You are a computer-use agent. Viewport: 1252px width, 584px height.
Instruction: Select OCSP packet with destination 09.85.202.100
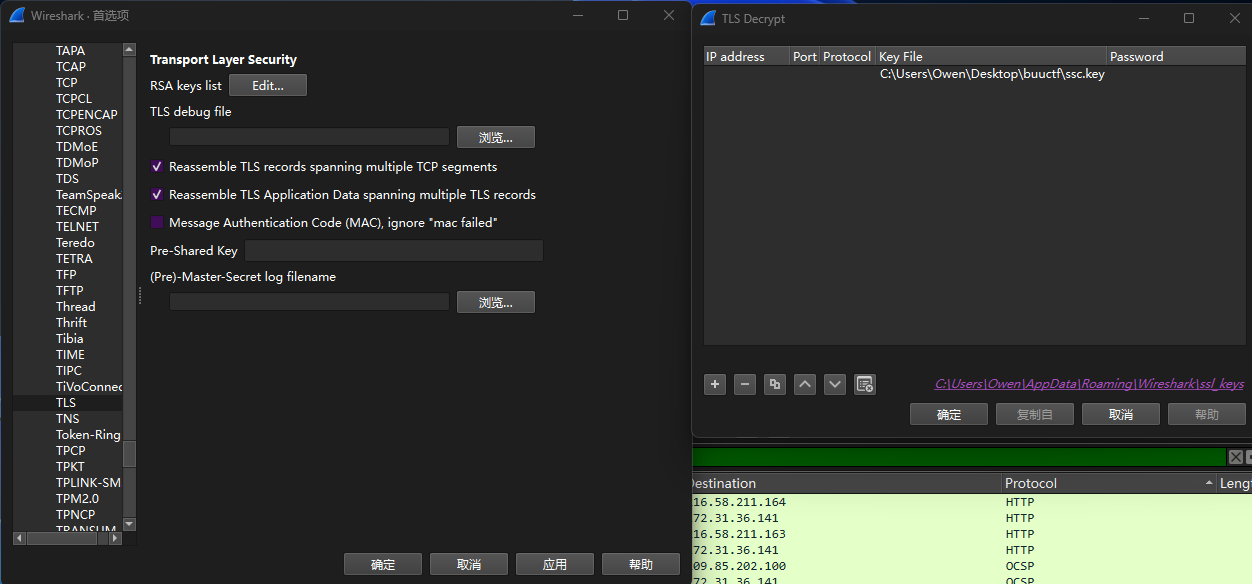(971, 566)
